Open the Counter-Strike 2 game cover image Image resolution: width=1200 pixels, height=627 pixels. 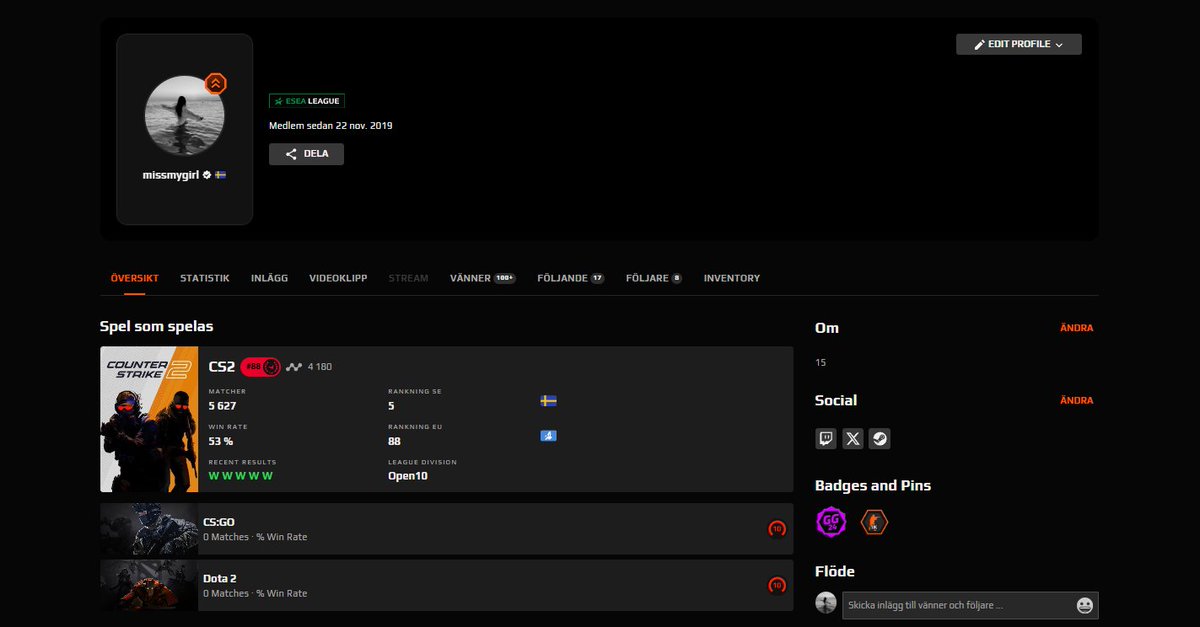coord(149,419)
